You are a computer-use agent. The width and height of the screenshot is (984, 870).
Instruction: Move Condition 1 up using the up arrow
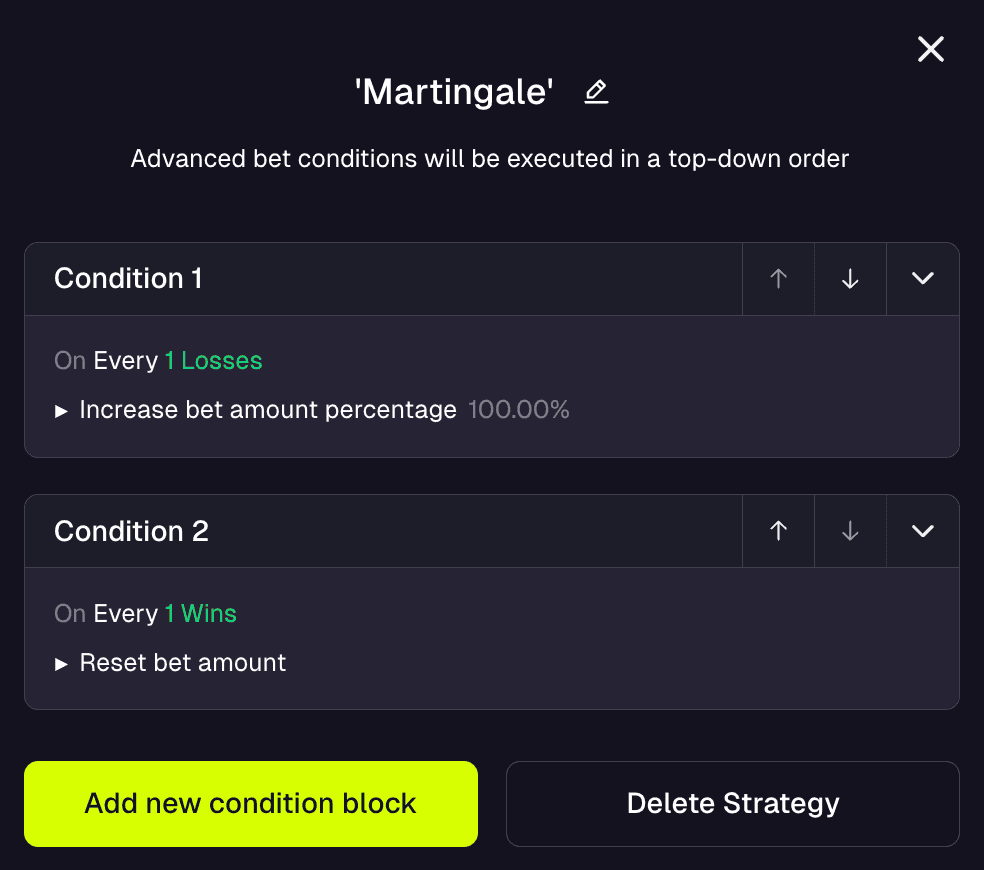[778, 279]
